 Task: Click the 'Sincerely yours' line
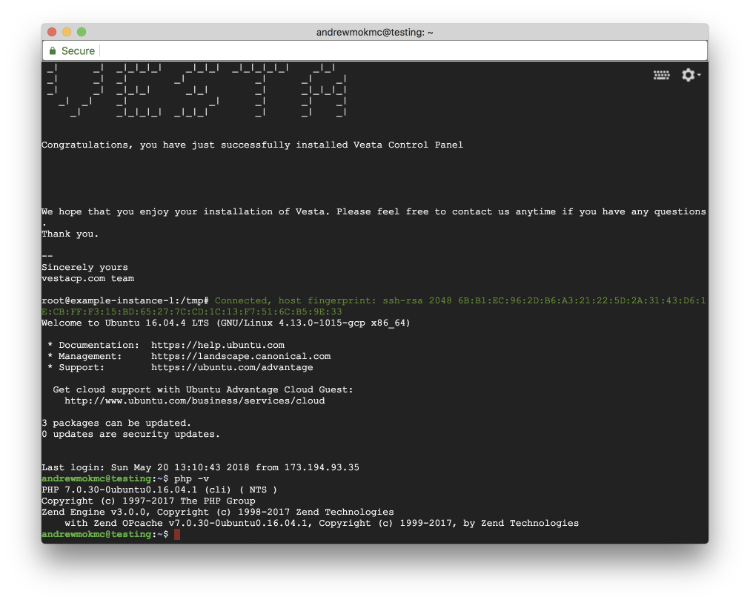85,267
